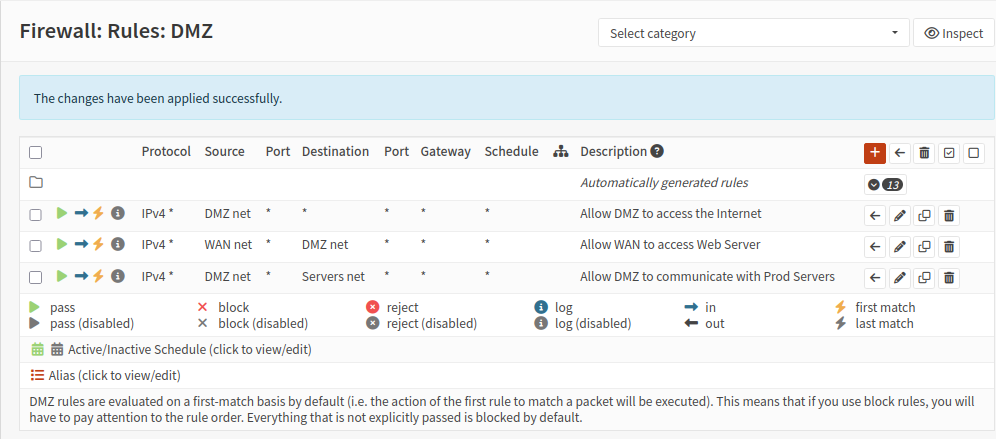Click the 'DMZ net' destination of the WAN rule
Viewport: 996px width, 439px height.
pos(325,244)
